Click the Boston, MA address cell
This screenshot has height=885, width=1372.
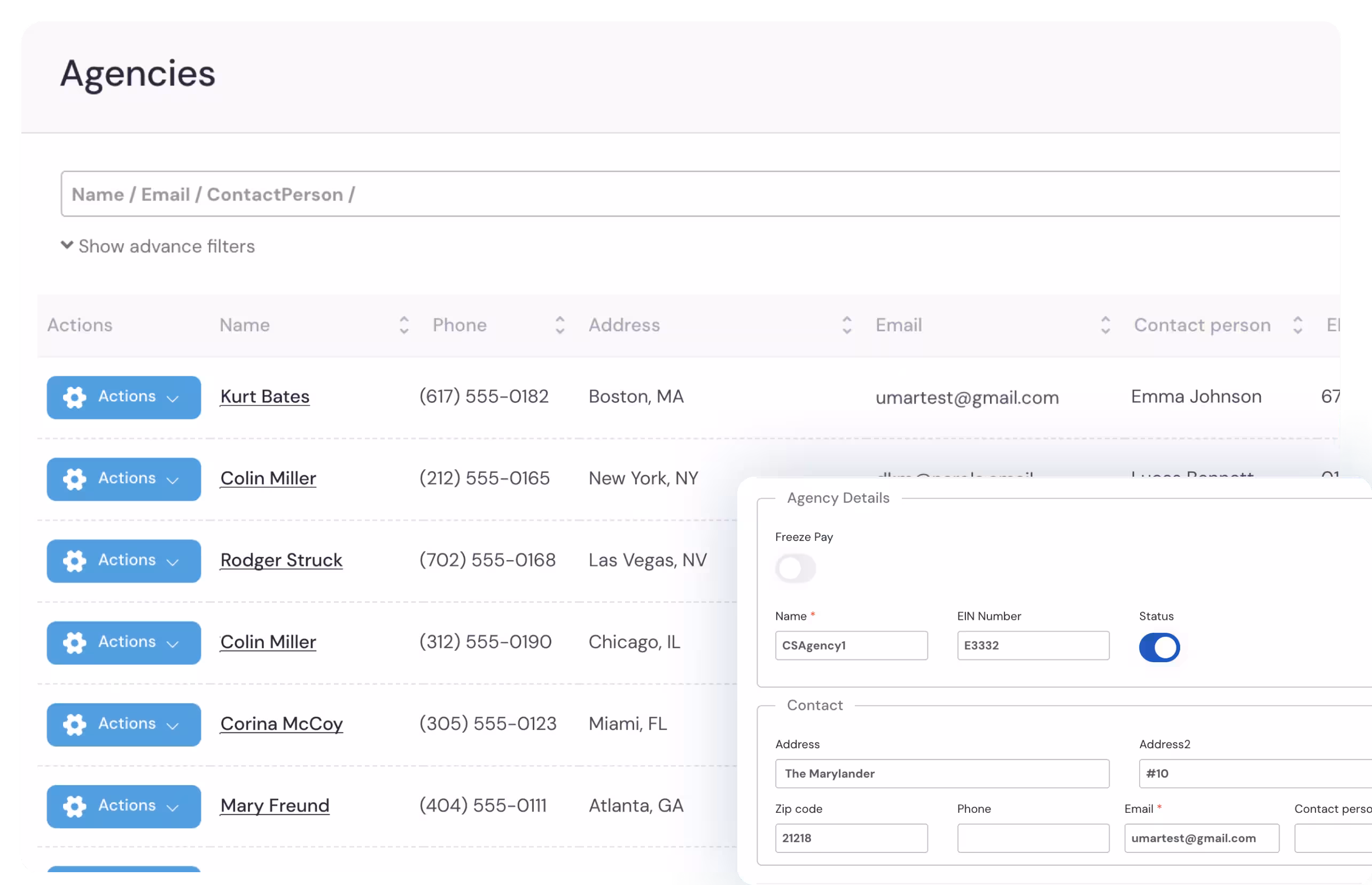coord(636,396)
